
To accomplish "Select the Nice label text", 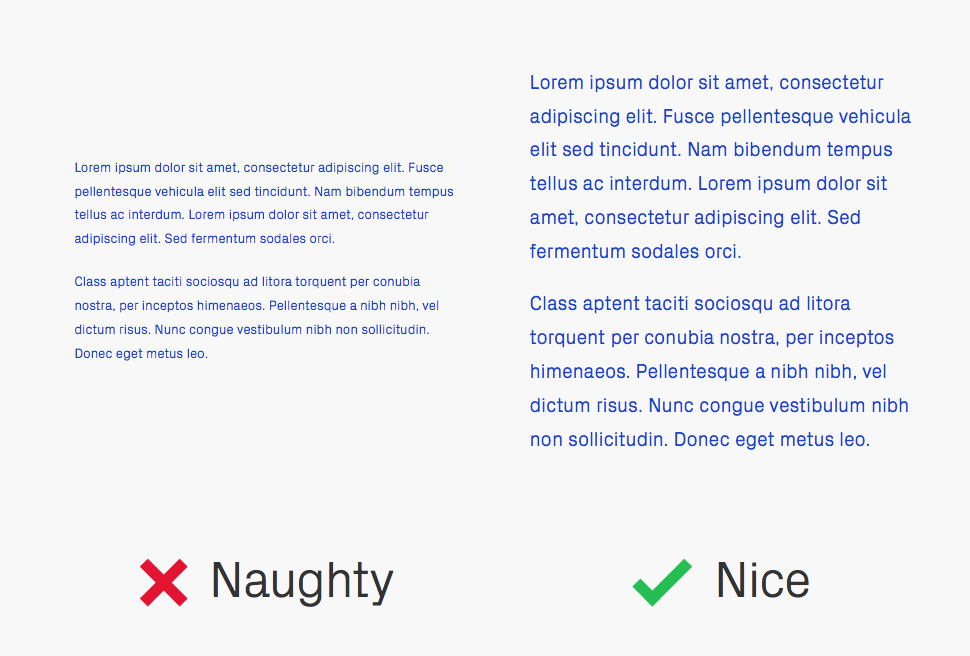I will [763, 580].
